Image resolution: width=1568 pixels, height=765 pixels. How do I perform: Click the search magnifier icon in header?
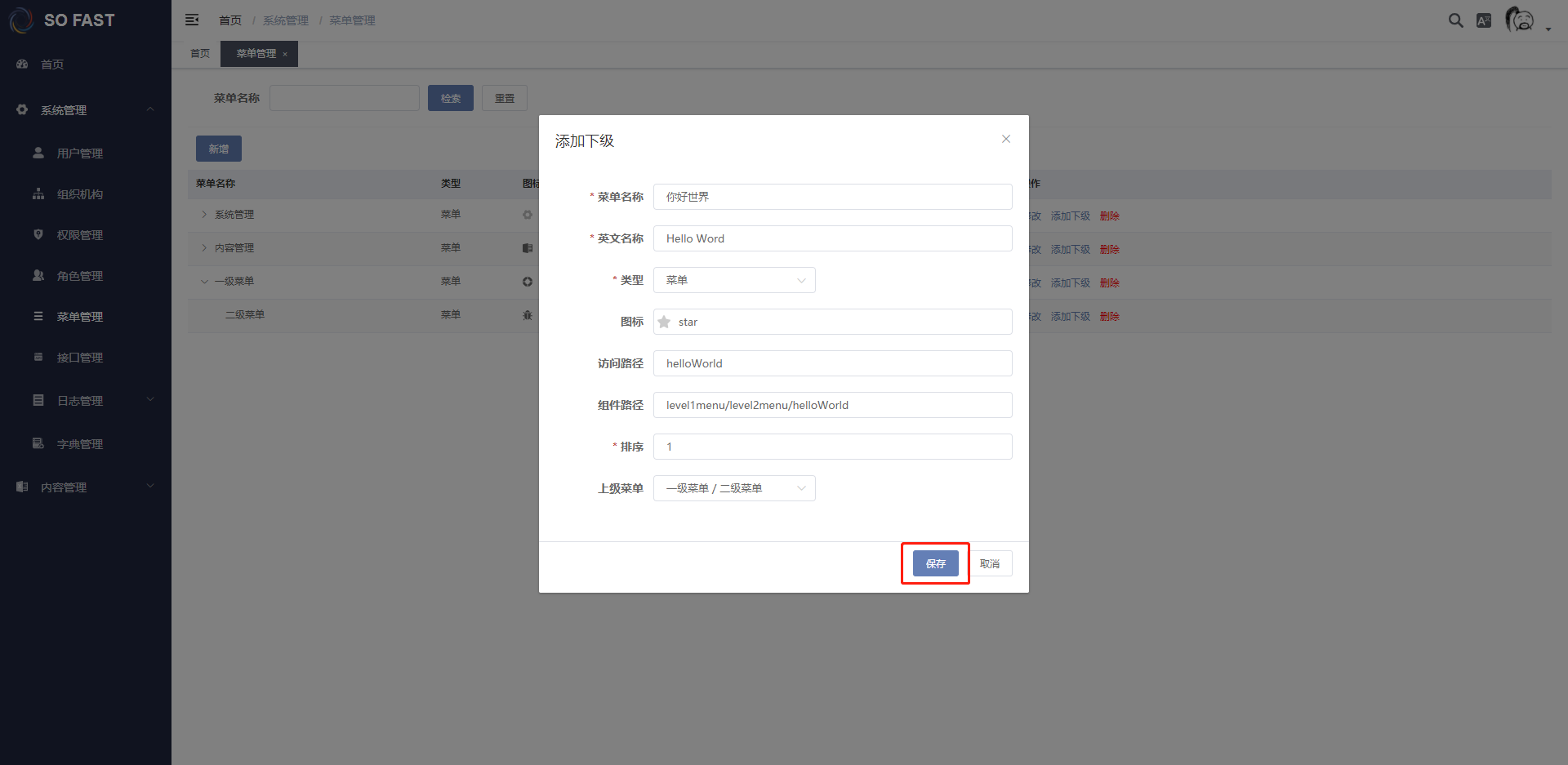[1455, 20]
